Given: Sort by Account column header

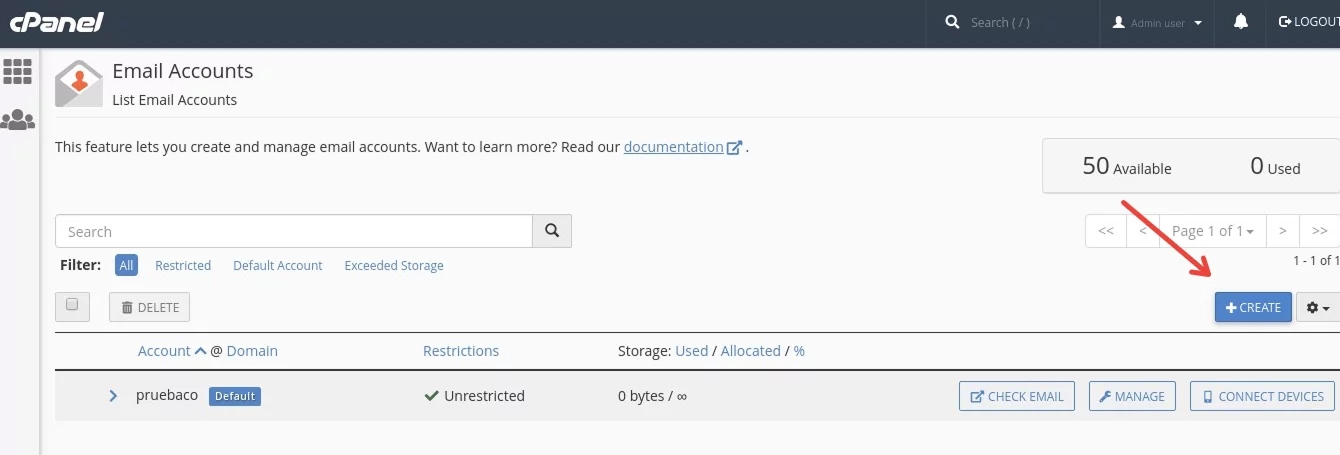Looking at the screenshot, I should pyautogui.click(x=164, y=351).
